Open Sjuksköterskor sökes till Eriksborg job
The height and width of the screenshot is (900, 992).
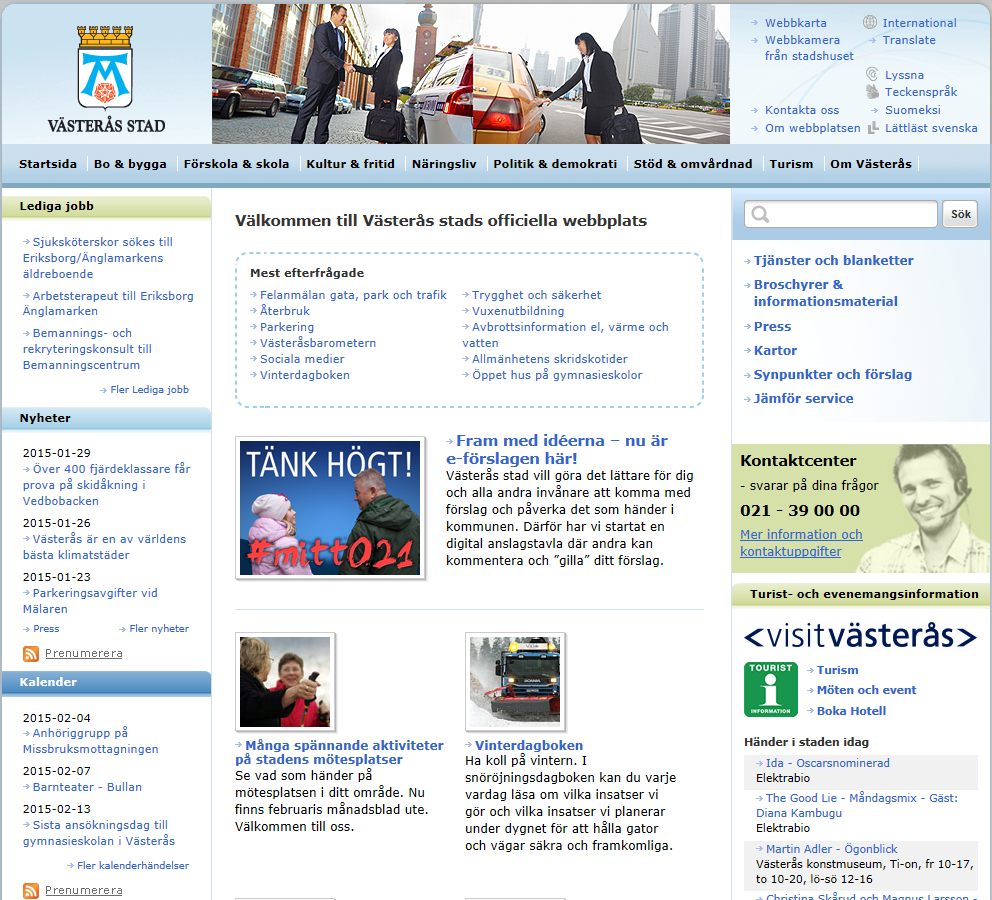pos(97,257)
